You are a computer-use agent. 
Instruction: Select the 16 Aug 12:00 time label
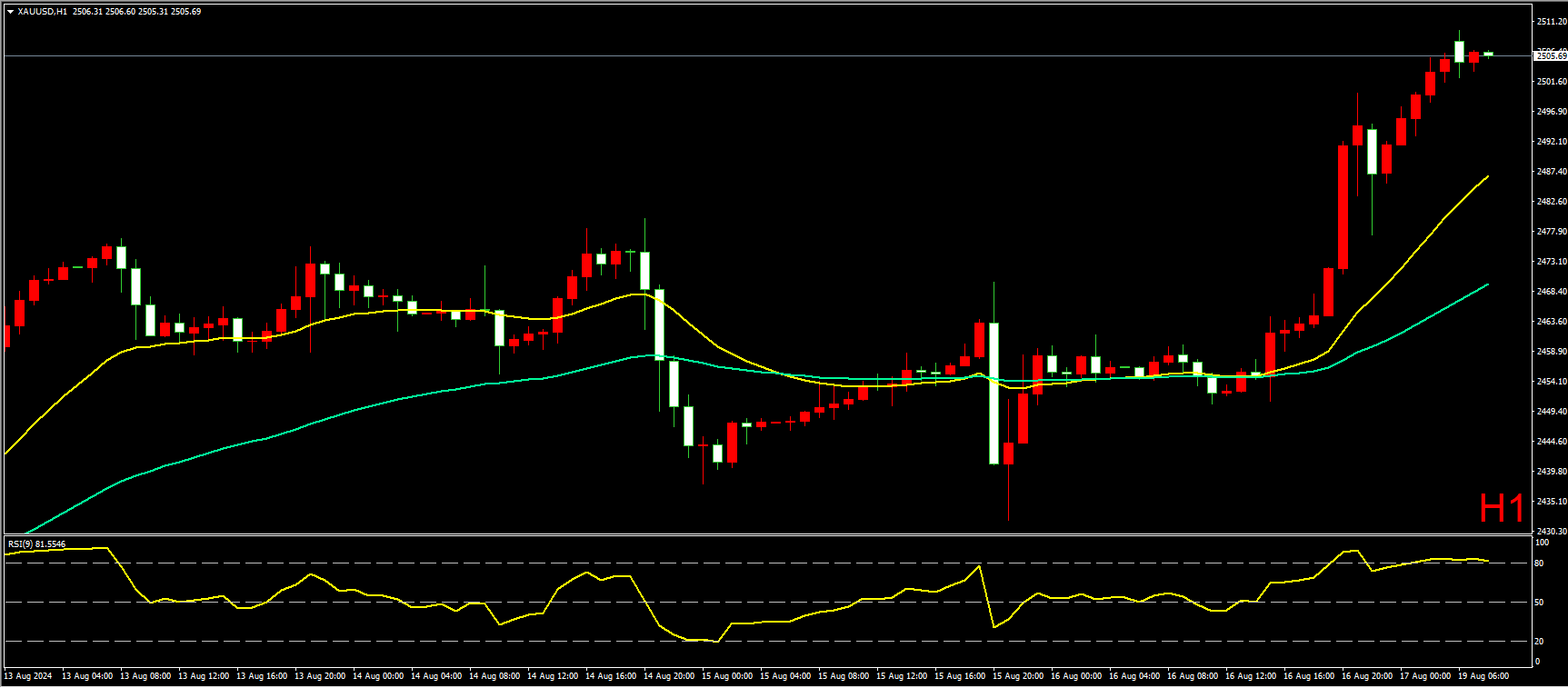coord(1251,676)
